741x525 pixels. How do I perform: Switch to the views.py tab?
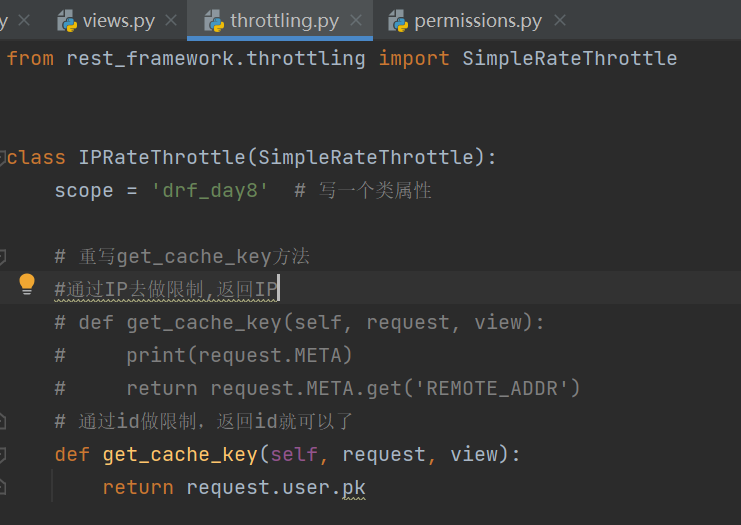(118, 20)
